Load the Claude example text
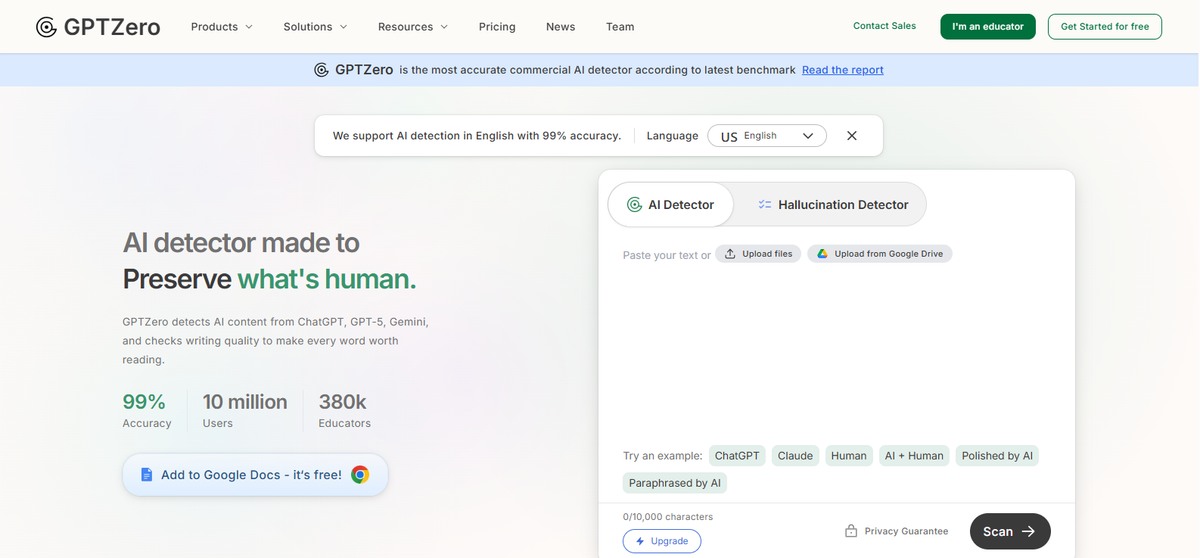Viewport: 1200px width, 558px height. pyautogui.click(x=795, y=456)
